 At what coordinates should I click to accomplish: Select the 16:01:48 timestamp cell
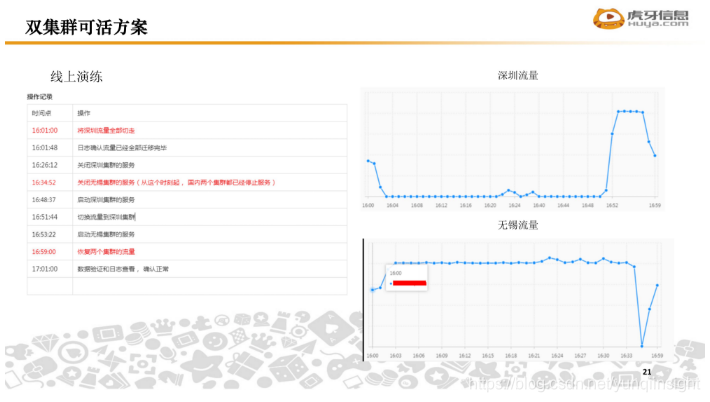coord(44,148)
